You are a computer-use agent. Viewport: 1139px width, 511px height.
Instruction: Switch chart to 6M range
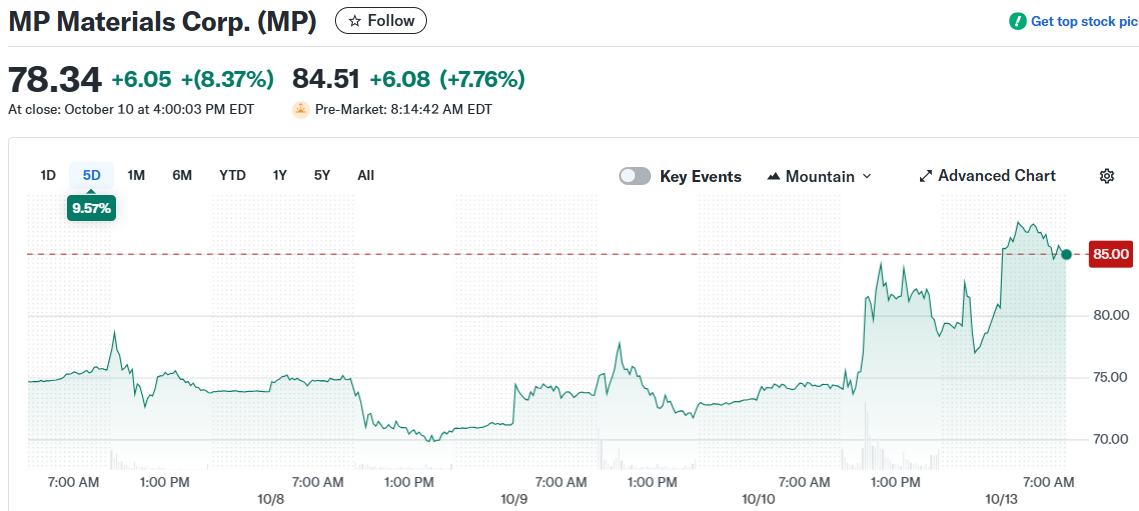coord(182,175)
